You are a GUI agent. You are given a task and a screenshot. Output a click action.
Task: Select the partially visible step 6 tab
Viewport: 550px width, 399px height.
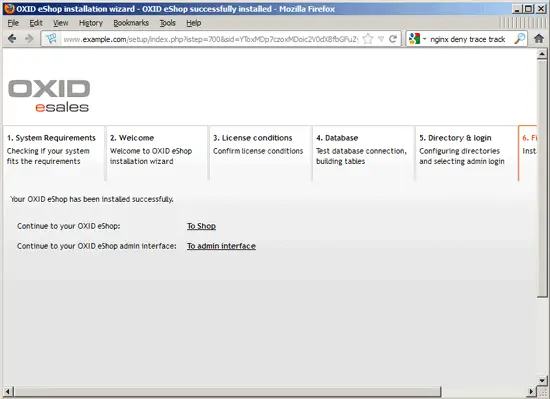pos(528,153)
